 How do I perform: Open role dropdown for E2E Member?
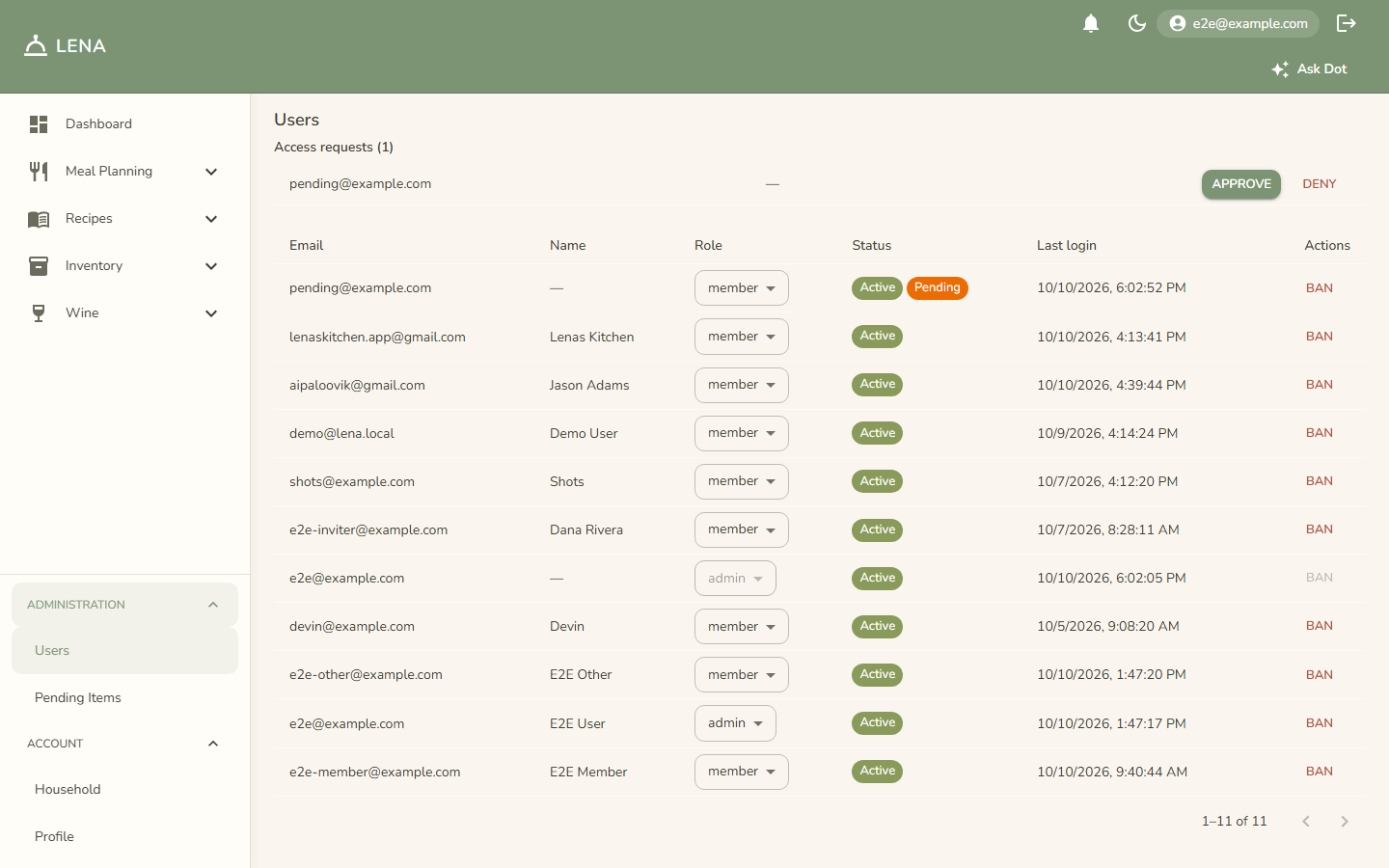741,772
